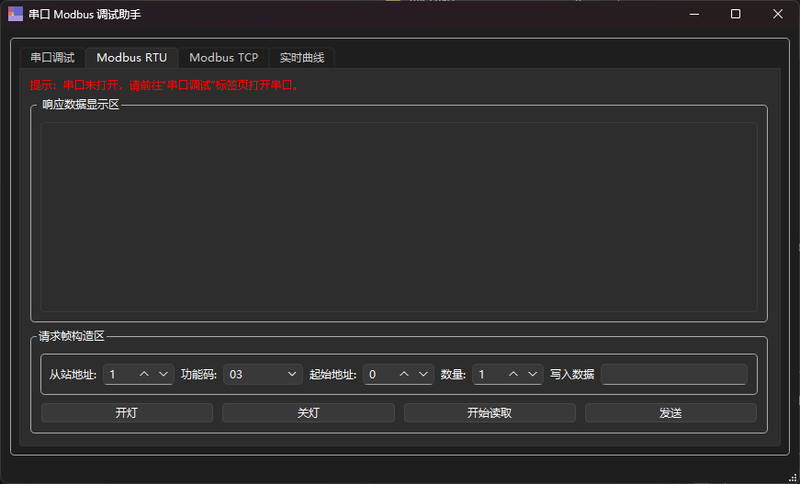Increase the 起始地址 value with up arrow
The height and width of the screenshot is (484, 800).
coord(404,374)
